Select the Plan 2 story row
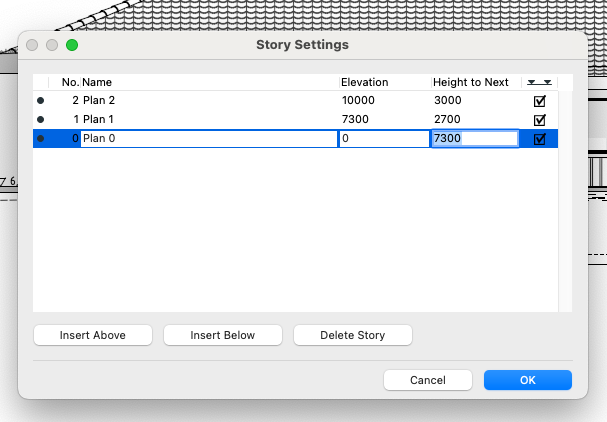 (200, 101)
